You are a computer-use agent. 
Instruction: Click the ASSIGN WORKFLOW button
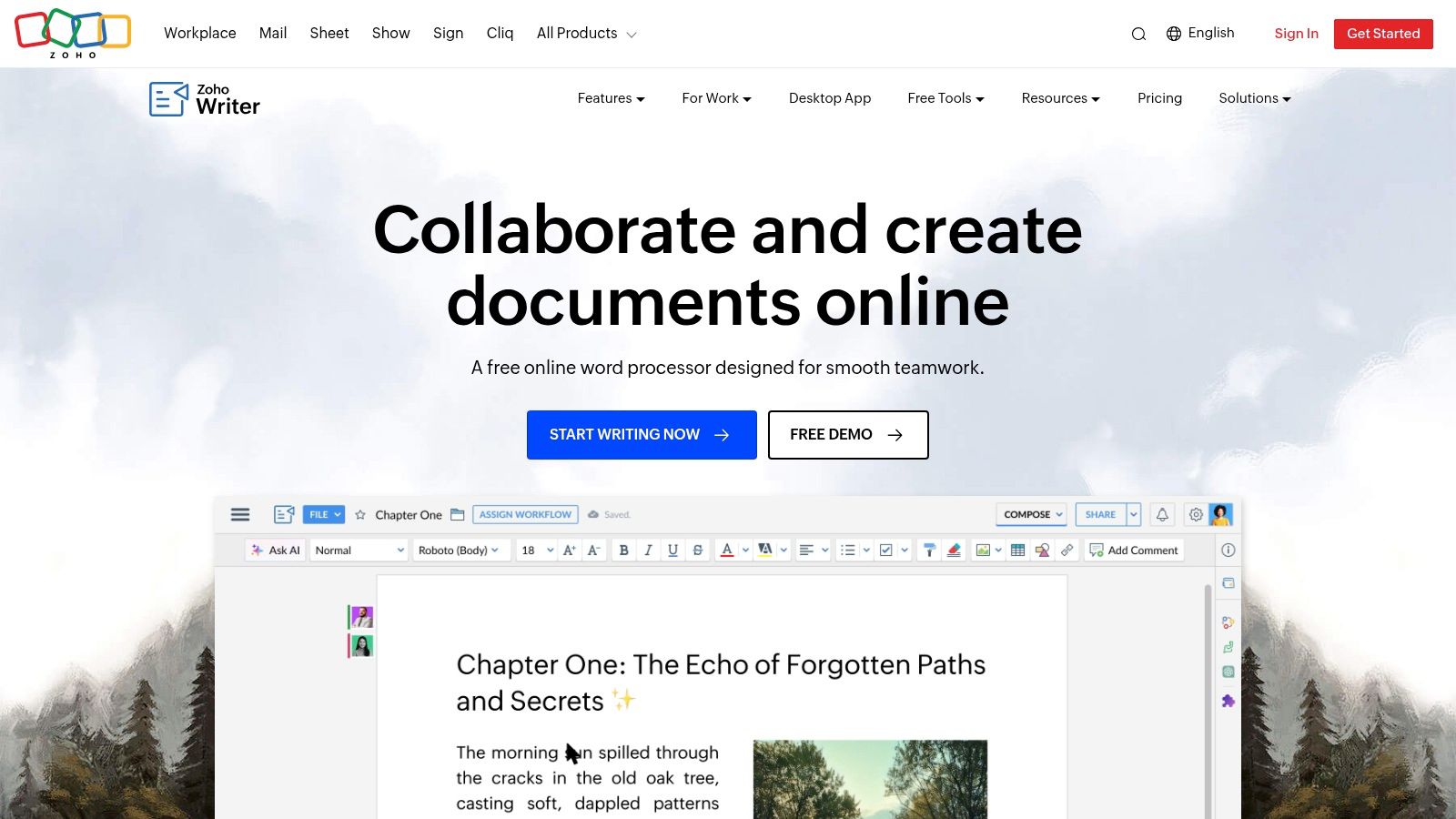coord(525,514)
